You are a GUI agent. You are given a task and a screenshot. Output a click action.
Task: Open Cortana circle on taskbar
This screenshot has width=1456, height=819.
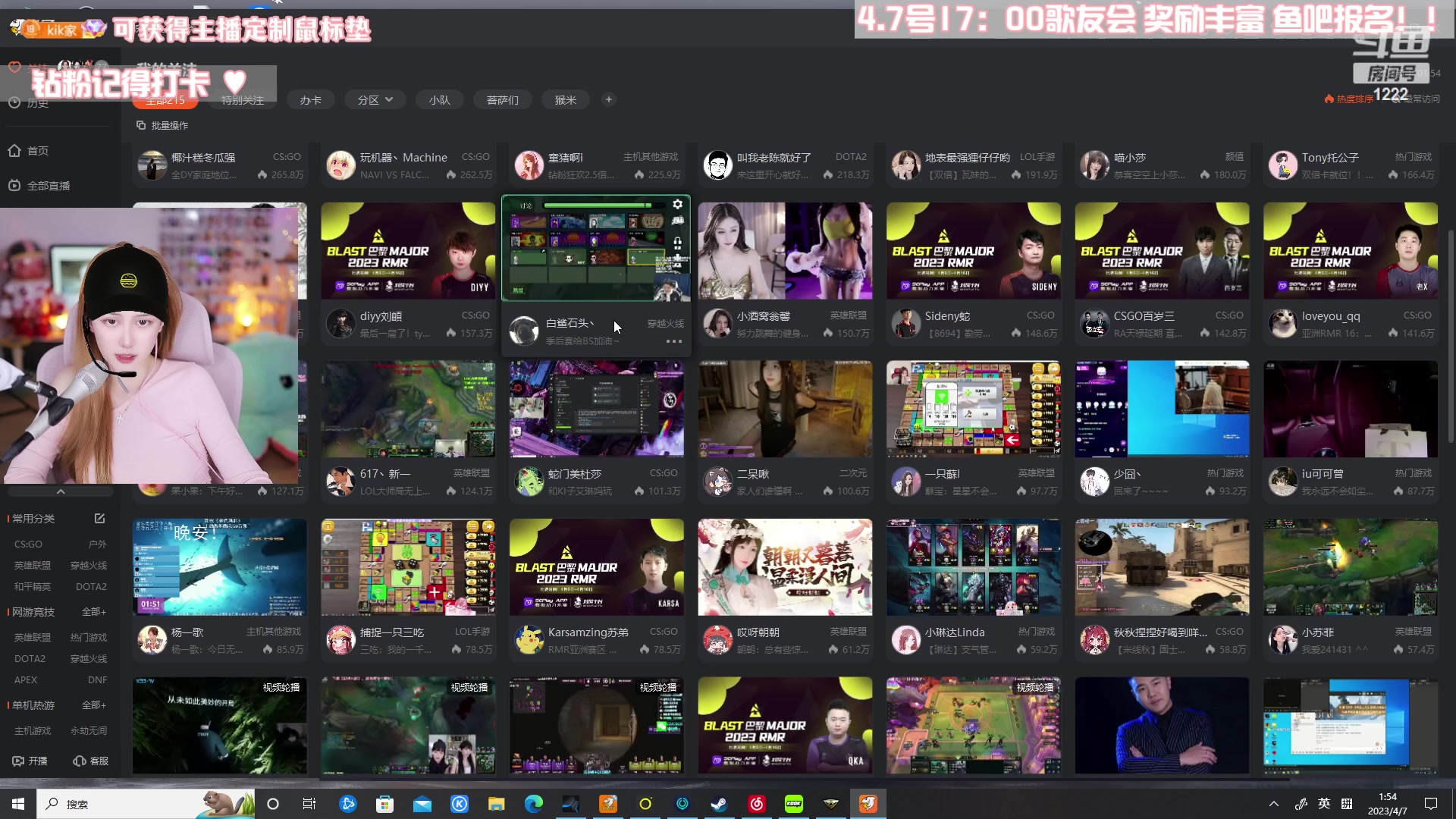click(273, 804)
